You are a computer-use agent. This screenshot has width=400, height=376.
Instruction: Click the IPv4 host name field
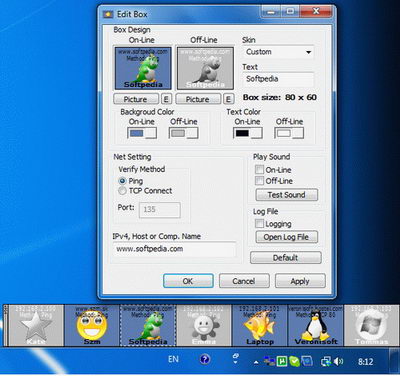coord(174,249)
